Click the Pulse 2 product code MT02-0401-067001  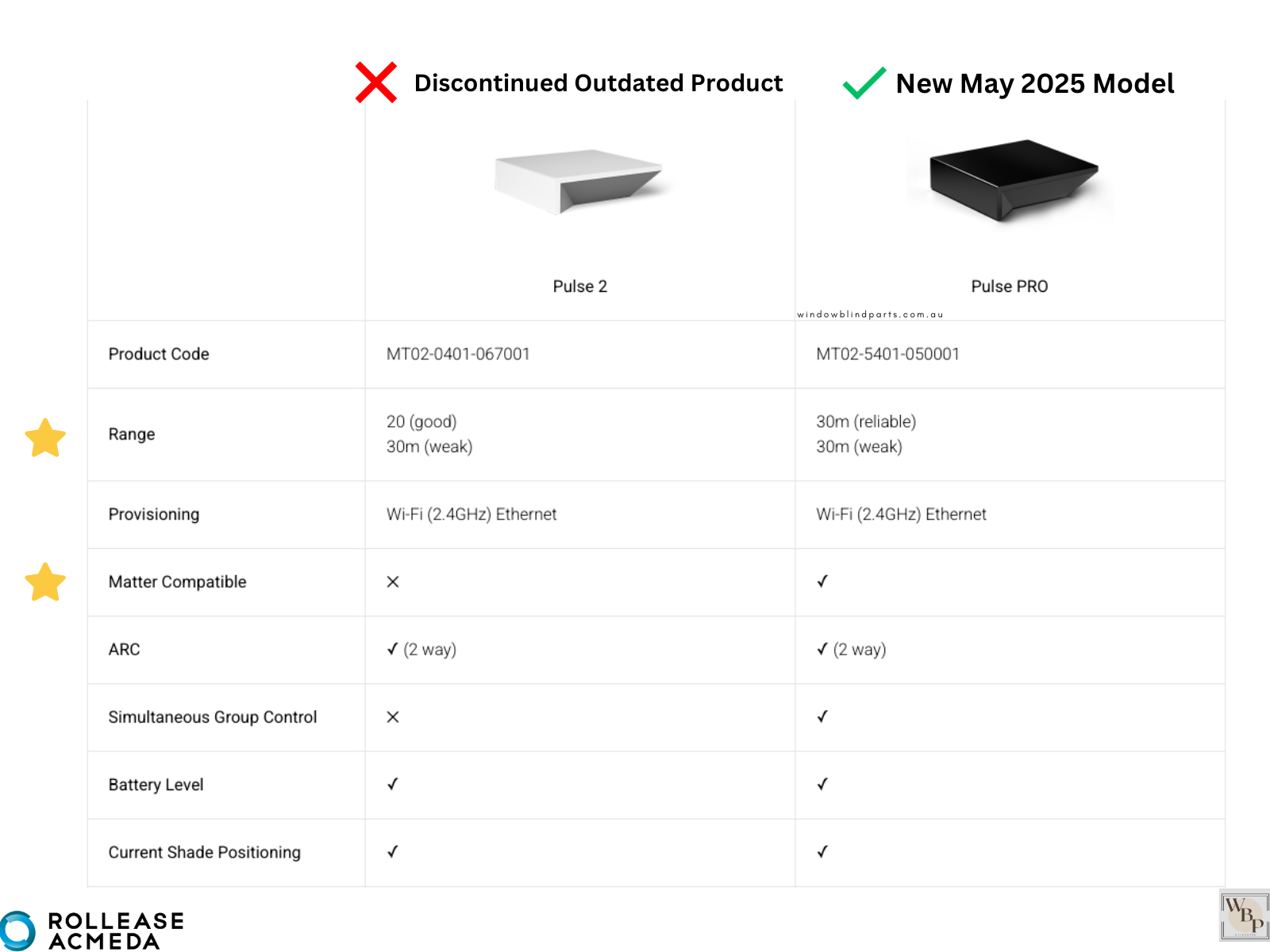coord(458,354)
